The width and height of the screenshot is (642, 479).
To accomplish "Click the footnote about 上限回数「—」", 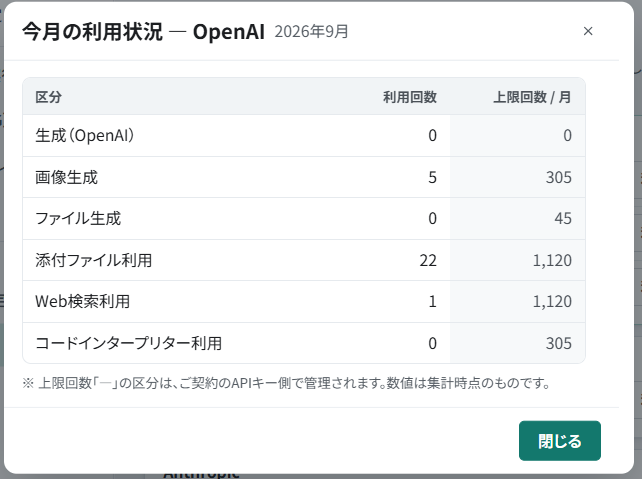I will [x=286, y=383].
